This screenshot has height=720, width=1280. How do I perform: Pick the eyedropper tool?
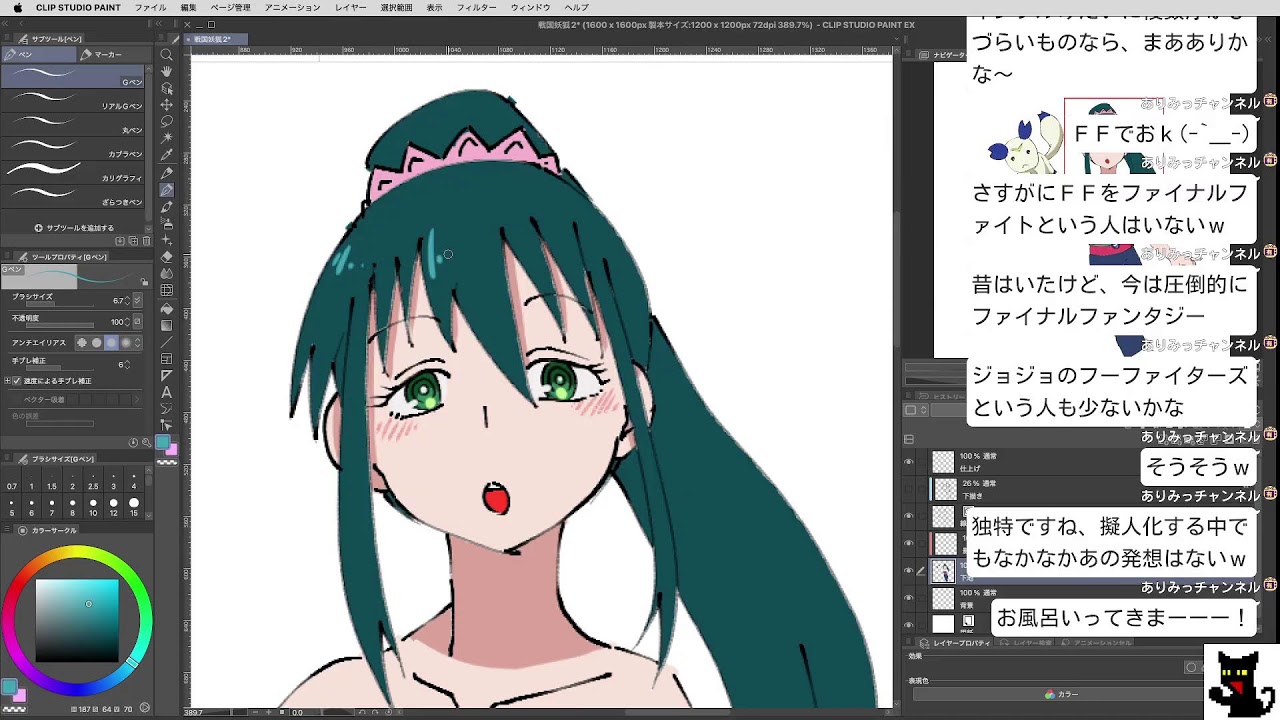[167, 155]
